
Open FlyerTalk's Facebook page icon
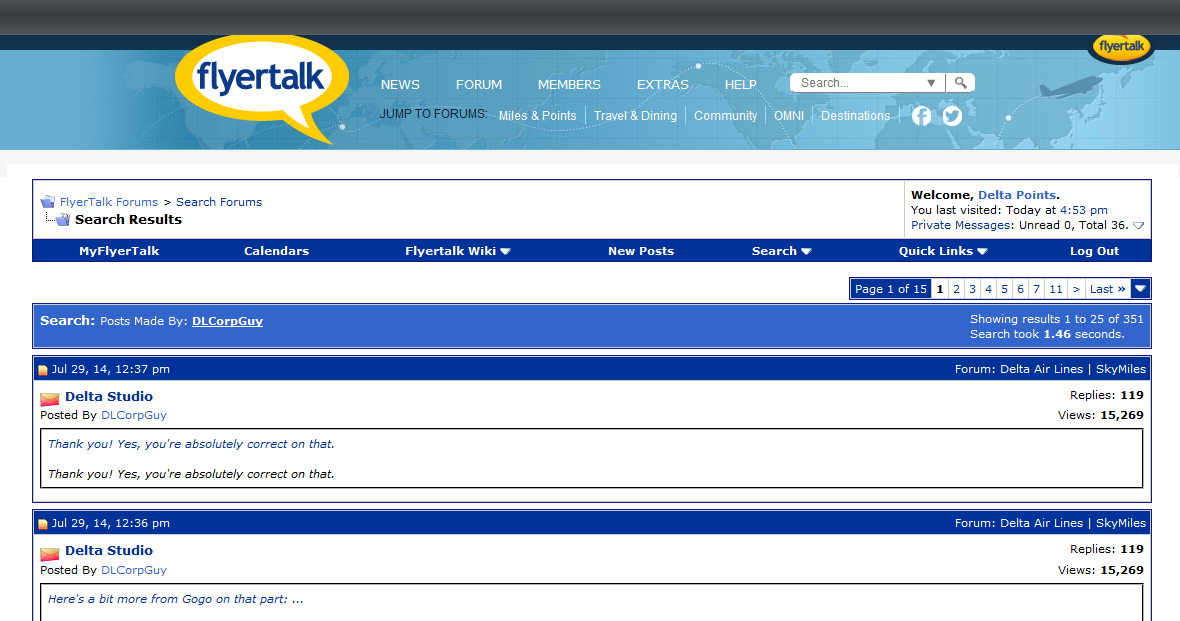[921, 116]
